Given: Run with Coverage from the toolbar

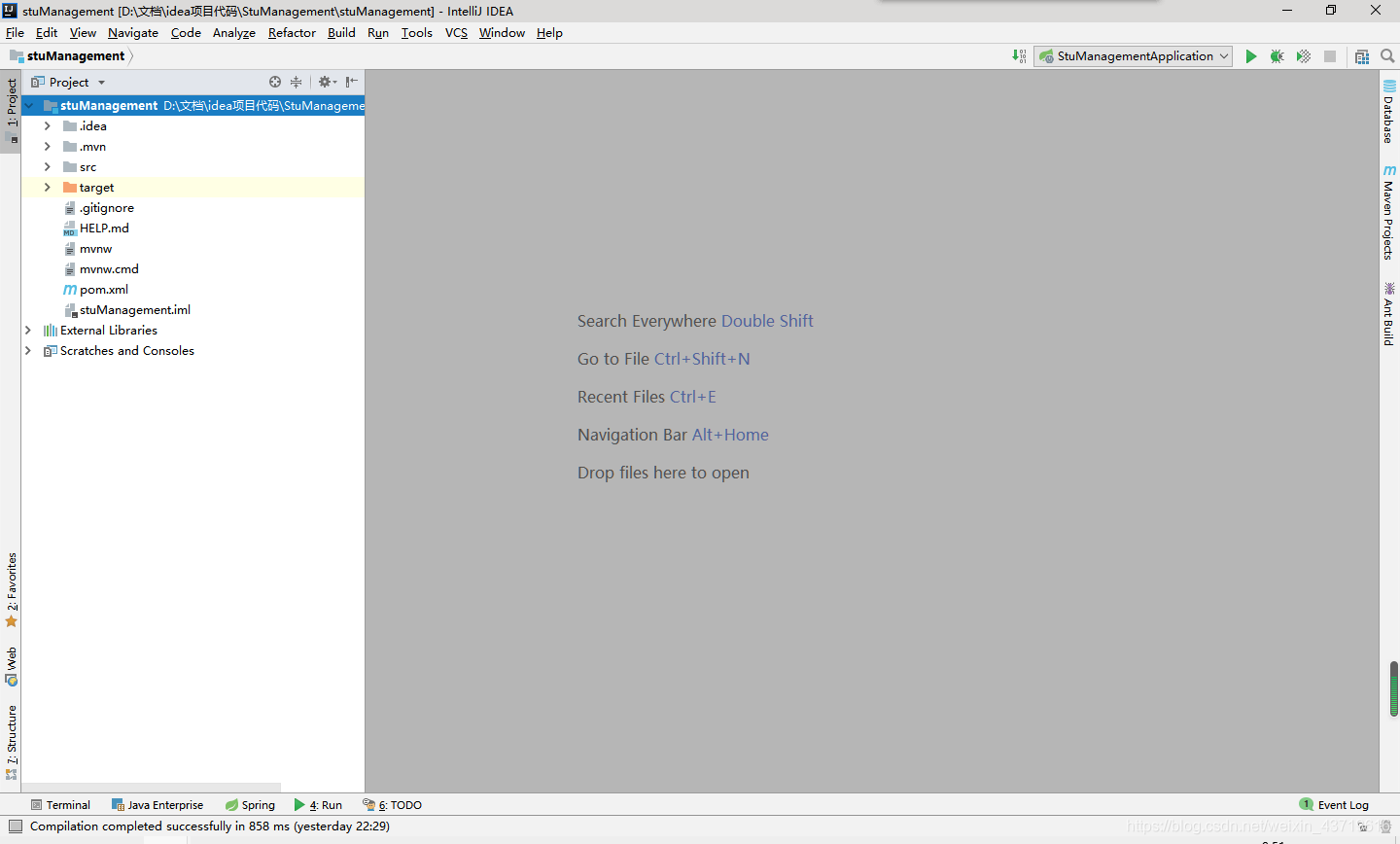Looking at the screenshot, I should coord(1304,56).
